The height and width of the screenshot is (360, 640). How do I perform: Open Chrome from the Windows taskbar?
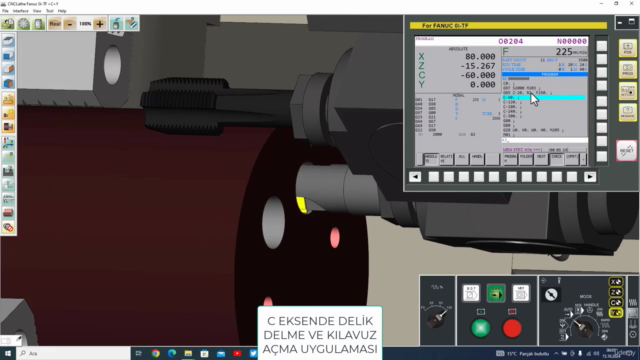156,353
